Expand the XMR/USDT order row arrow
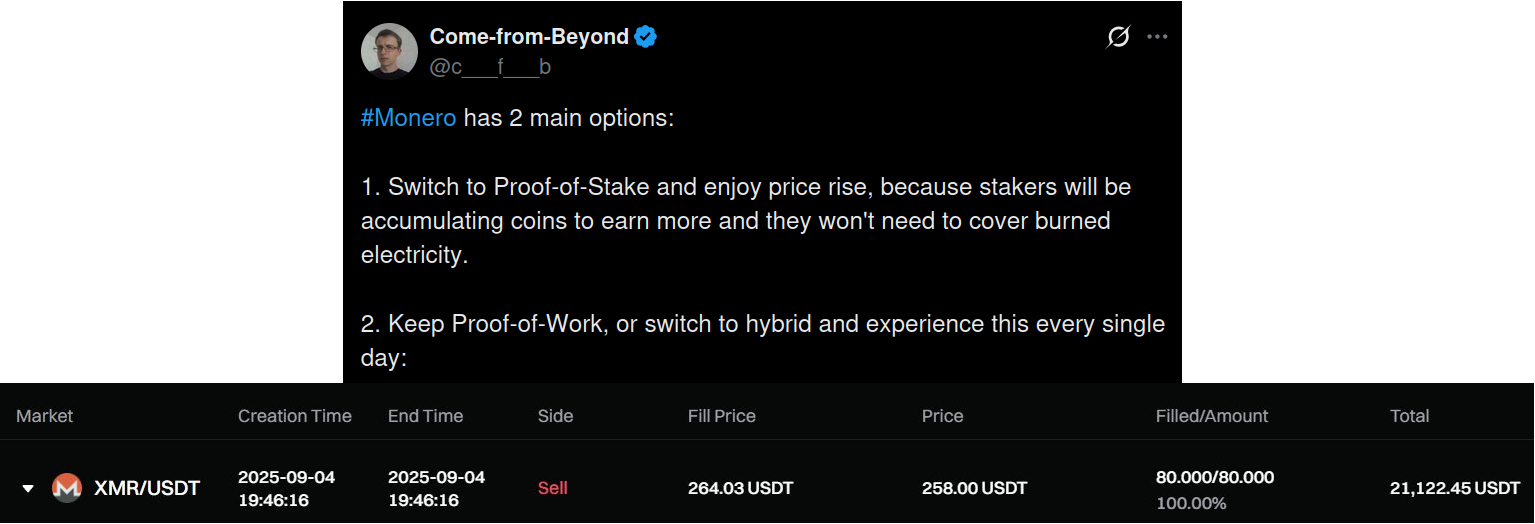This screenshot has width=1535, height=524. pyautogui.click(x=28, y=488)
